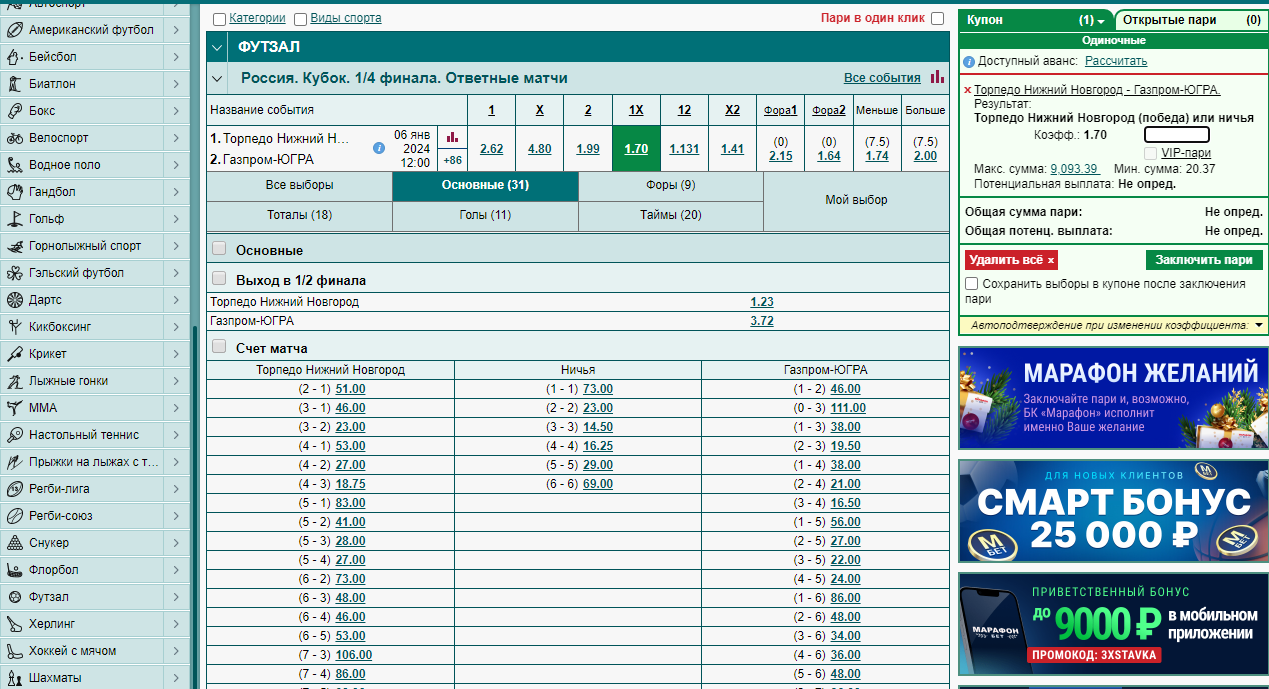Open the Table tennis icon
This screenshot has width=1269, height=689.
(x=14, y=435)
